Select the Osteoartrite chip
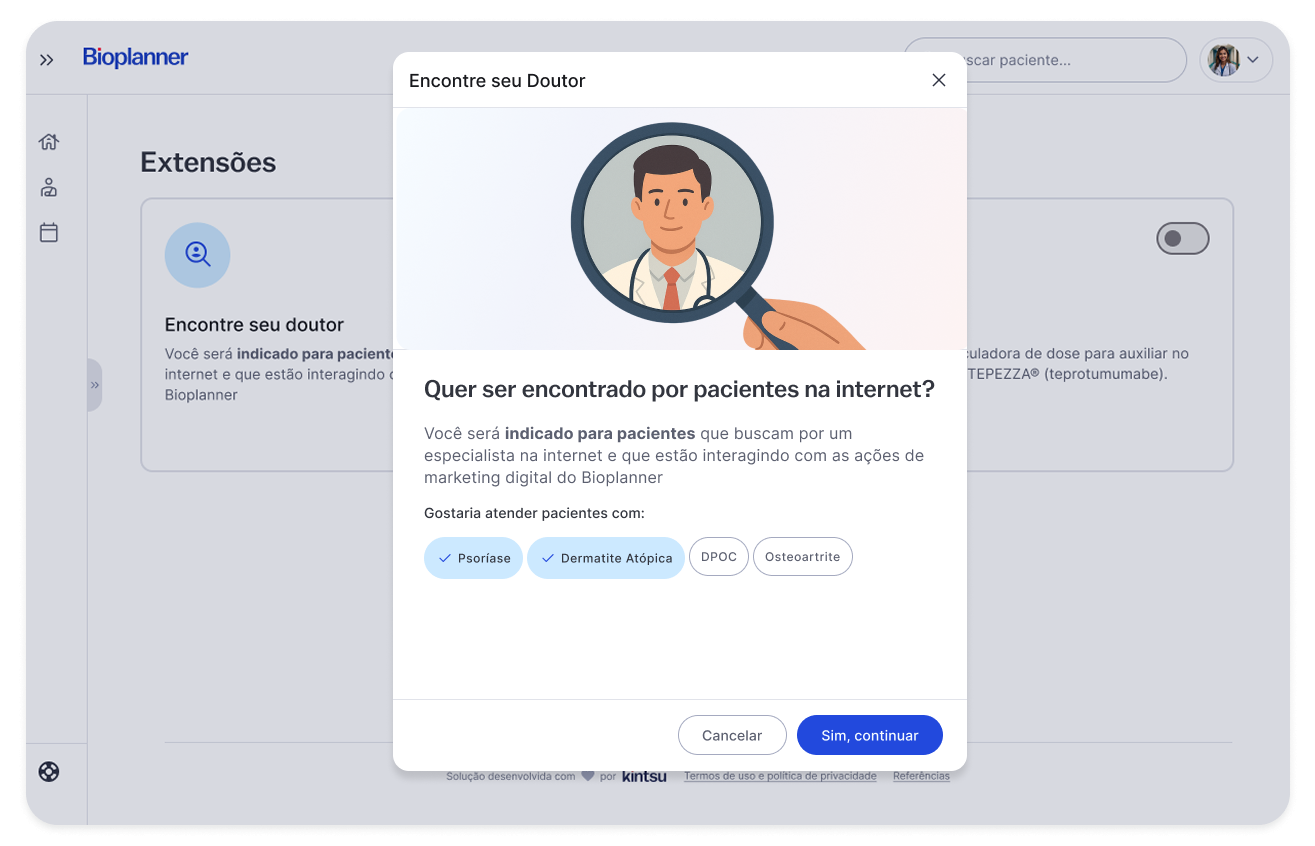The height and width of the screenshot is (846, 1315). point(803,557)
